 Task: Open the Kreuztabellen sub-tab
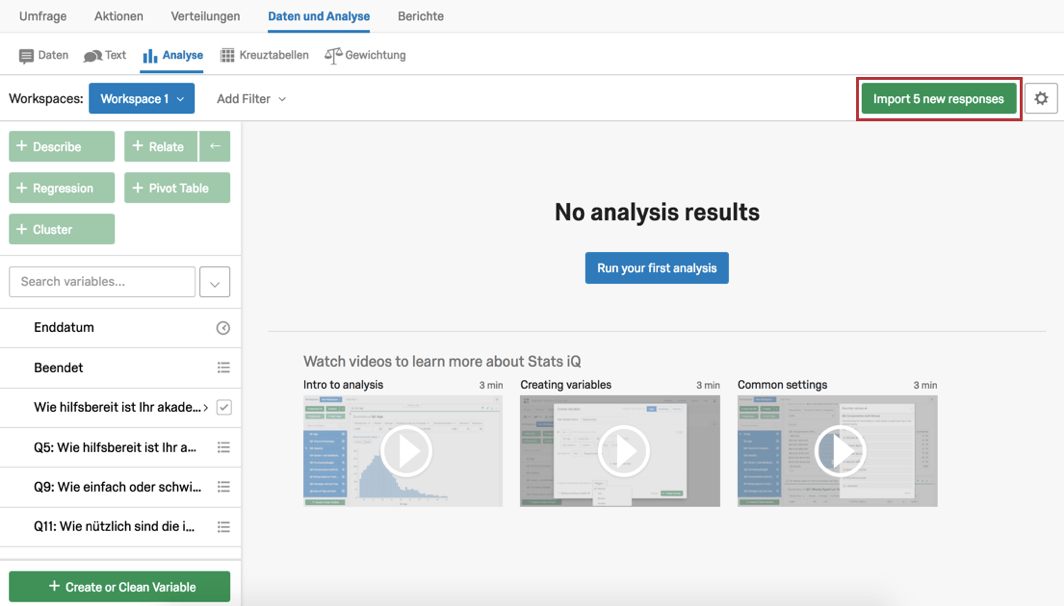[265, 55]
